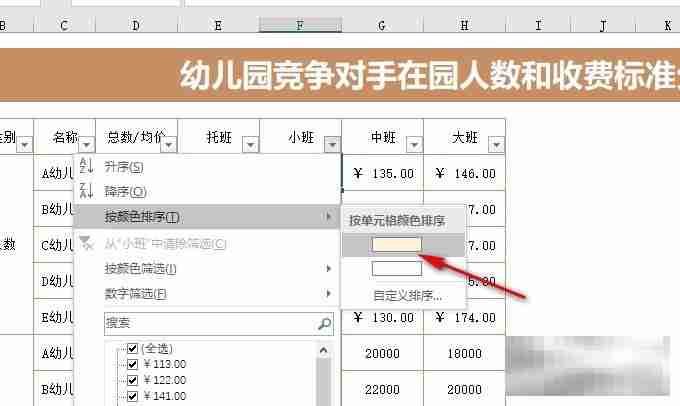The width and height of the screenshot is (680, 406).
Task: Select column J header
Action: [604, 25]
